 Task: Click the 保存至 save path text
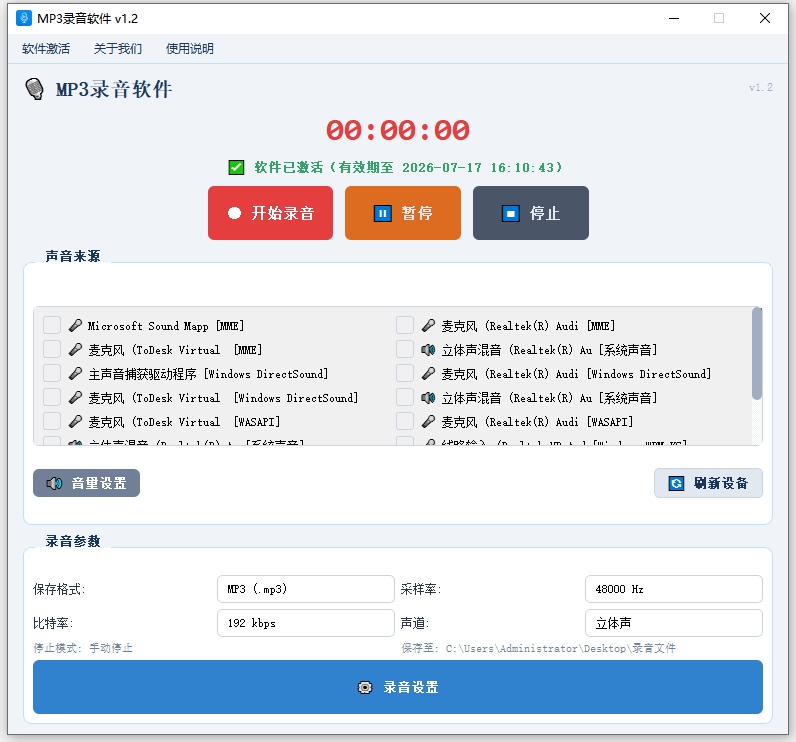539,648
